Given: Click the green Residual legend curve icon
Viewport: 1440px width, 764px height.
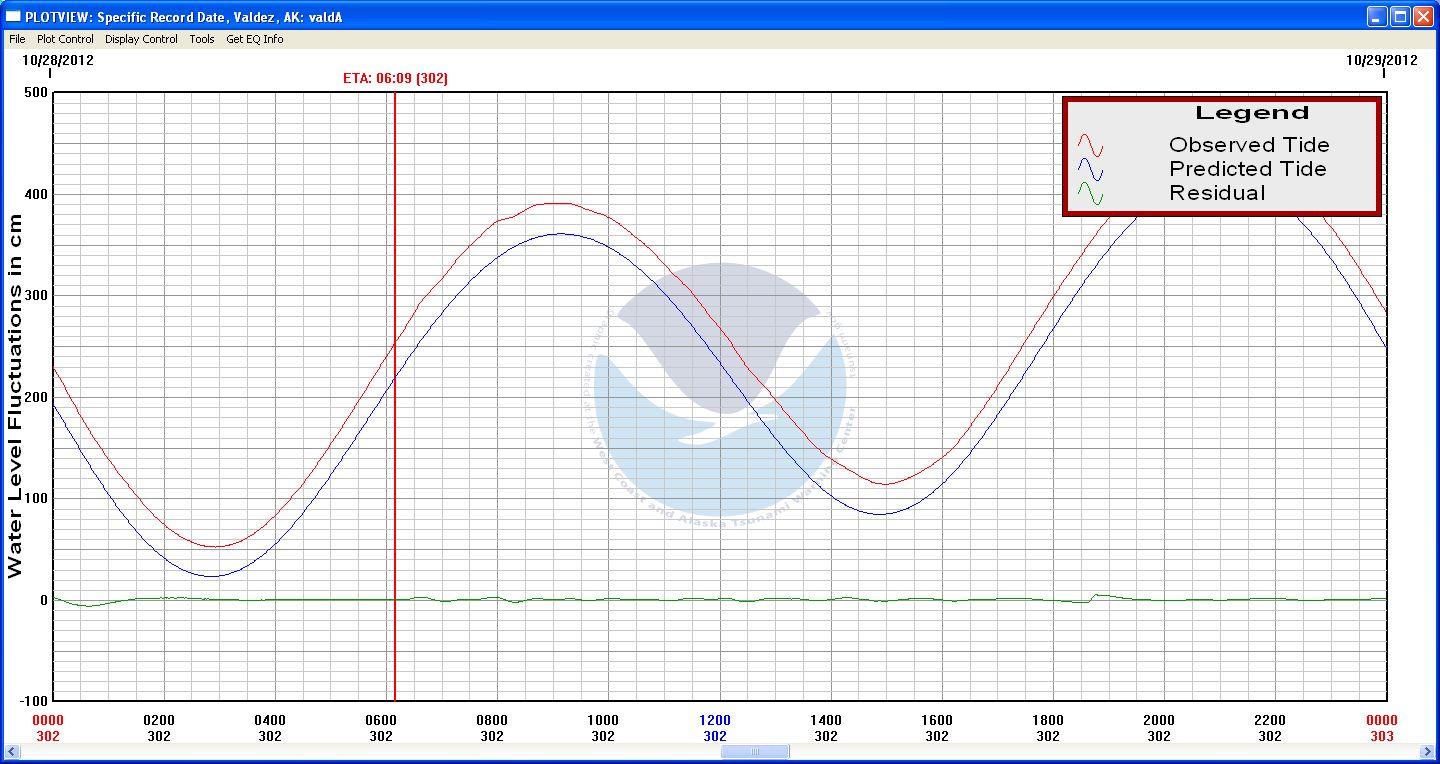Looking at the screenshot, I should [x=1090, y=194].
